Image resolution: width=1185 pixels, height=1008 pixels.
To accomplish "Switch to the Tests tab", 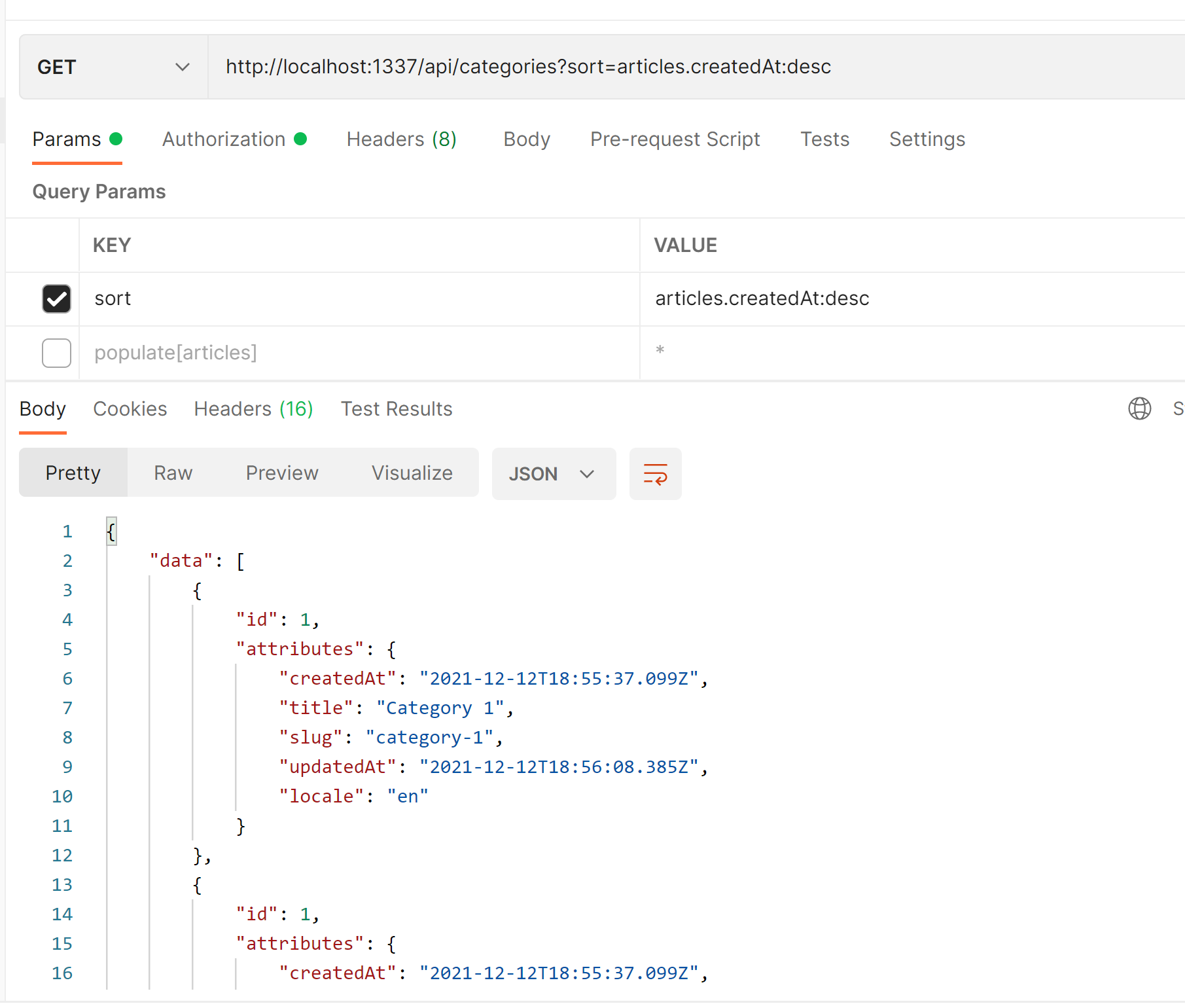I will (x=824, y=139).
